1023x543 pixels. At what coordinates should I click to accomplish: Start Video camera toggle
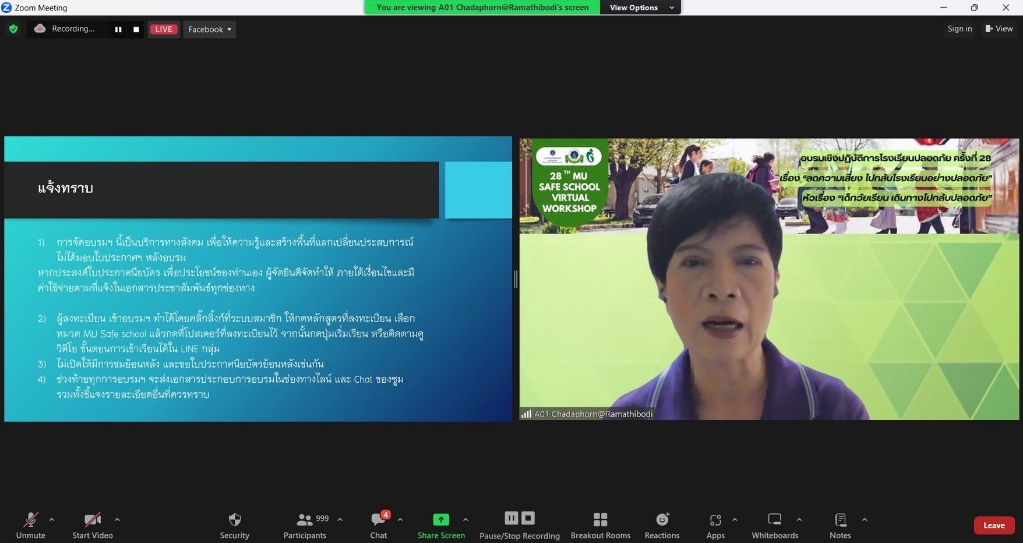[x=93, y=525]
